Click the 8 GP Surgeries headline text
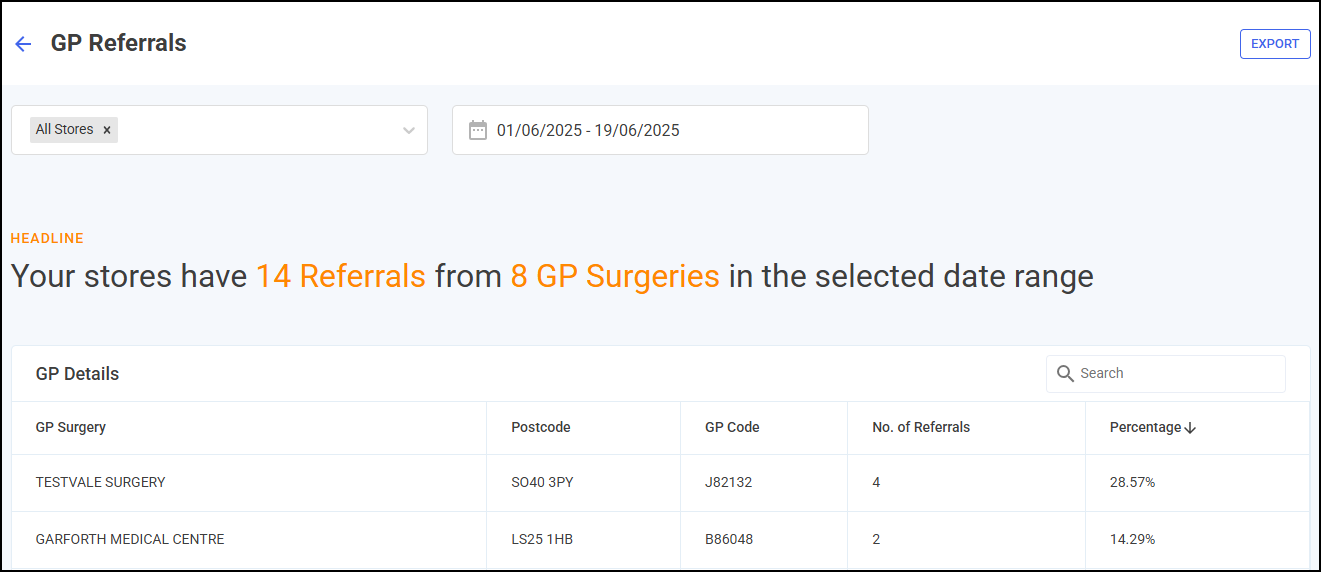Screen dimensions: 1321x572 point(615,276)
